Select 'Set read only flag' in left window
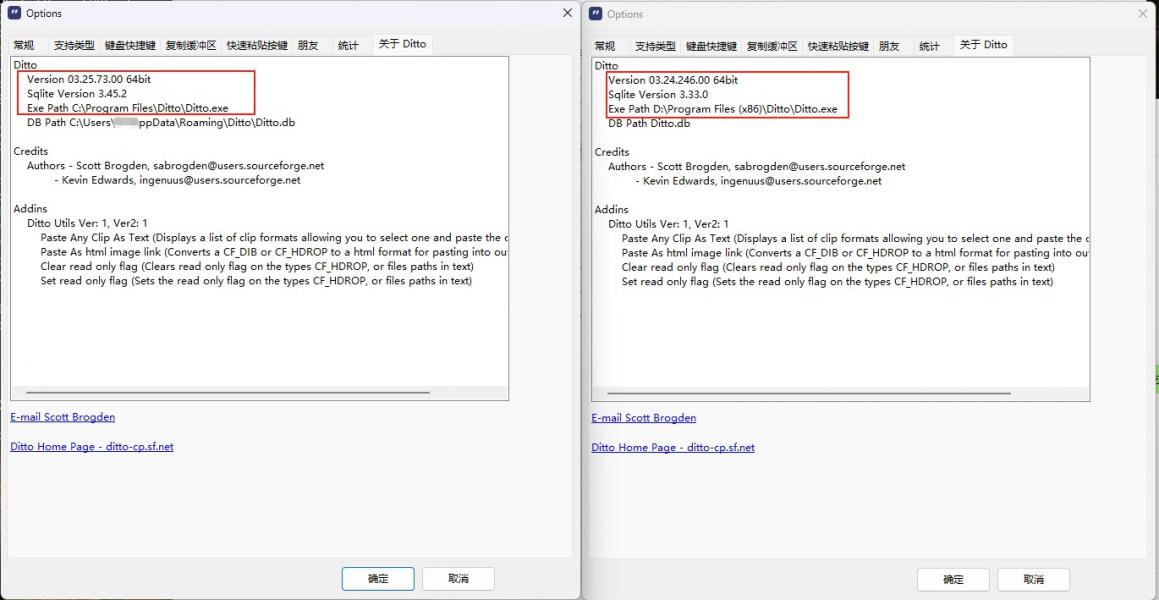 pyautogui.click(x=256, y=282)
